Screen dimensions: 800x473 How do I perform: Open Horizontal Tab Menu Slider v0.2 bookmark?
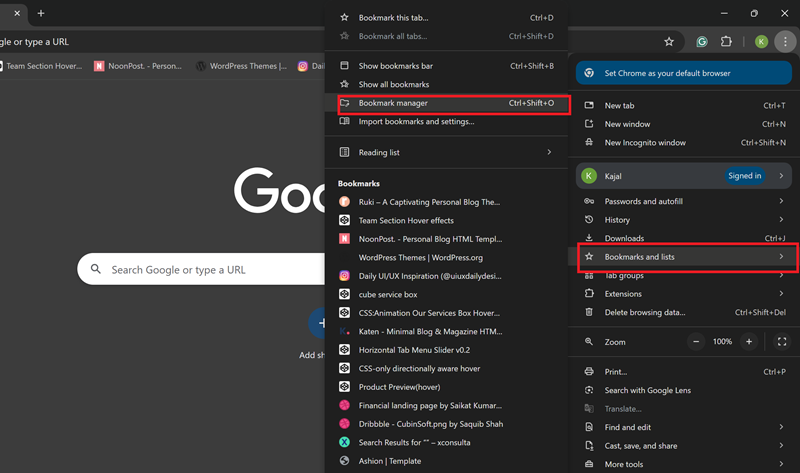pos(446,350)
